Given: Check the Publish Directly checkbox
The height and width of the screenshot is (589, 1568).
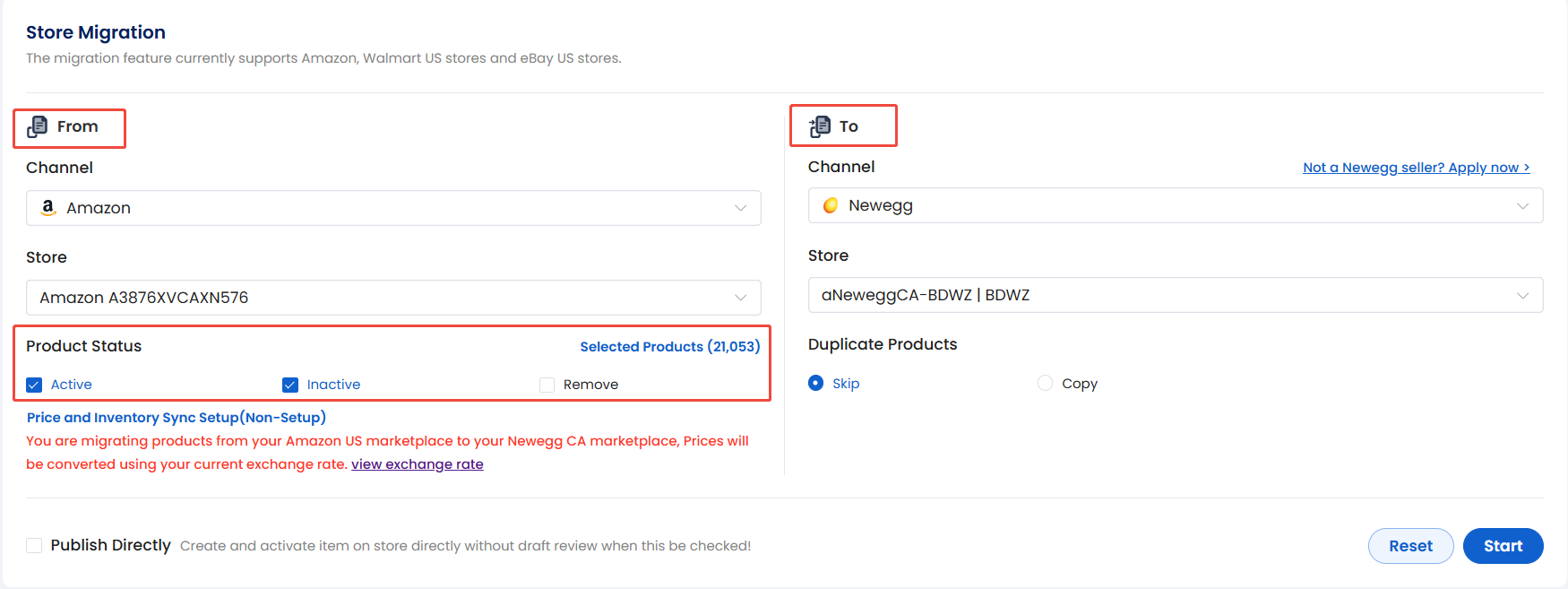Looking at the screenshot, I should [x=34, y=545].
